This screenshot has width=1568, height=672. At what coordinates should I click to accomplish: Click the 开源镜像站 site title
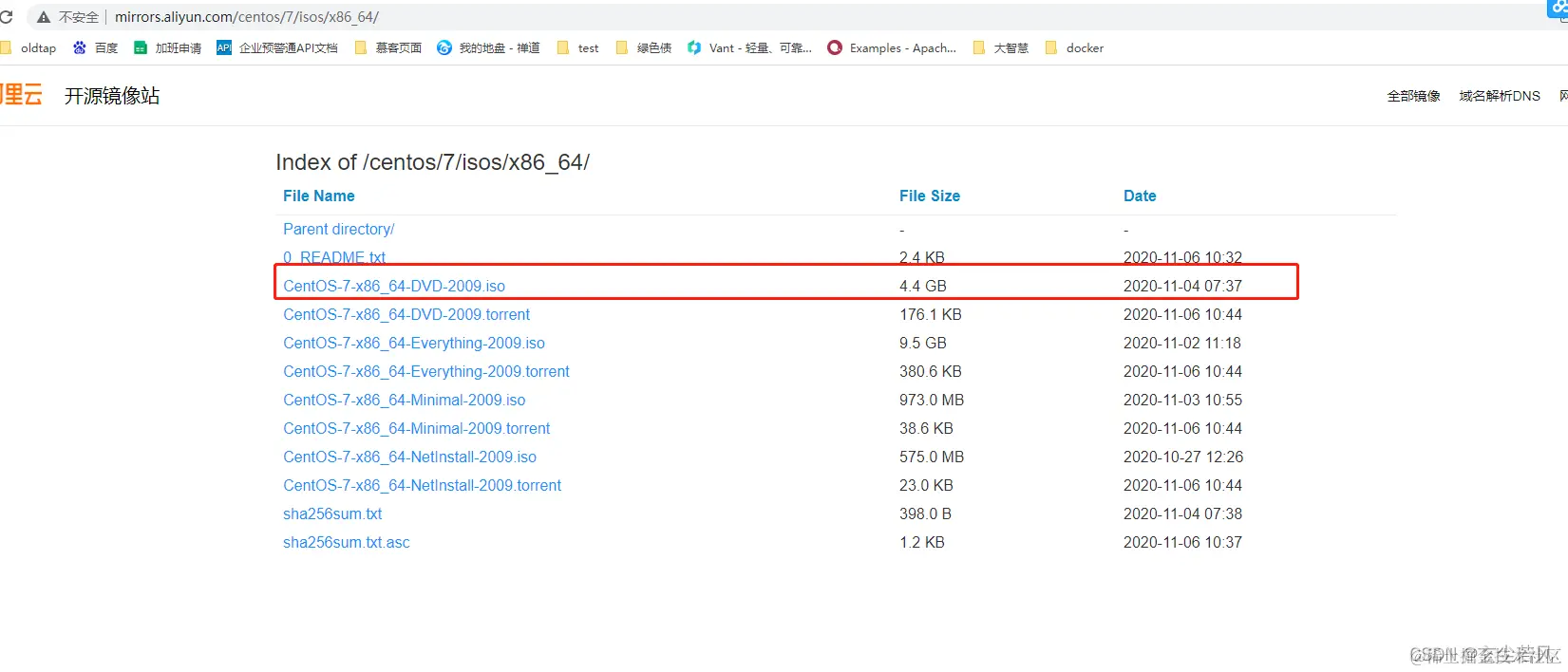click(112, 96)
